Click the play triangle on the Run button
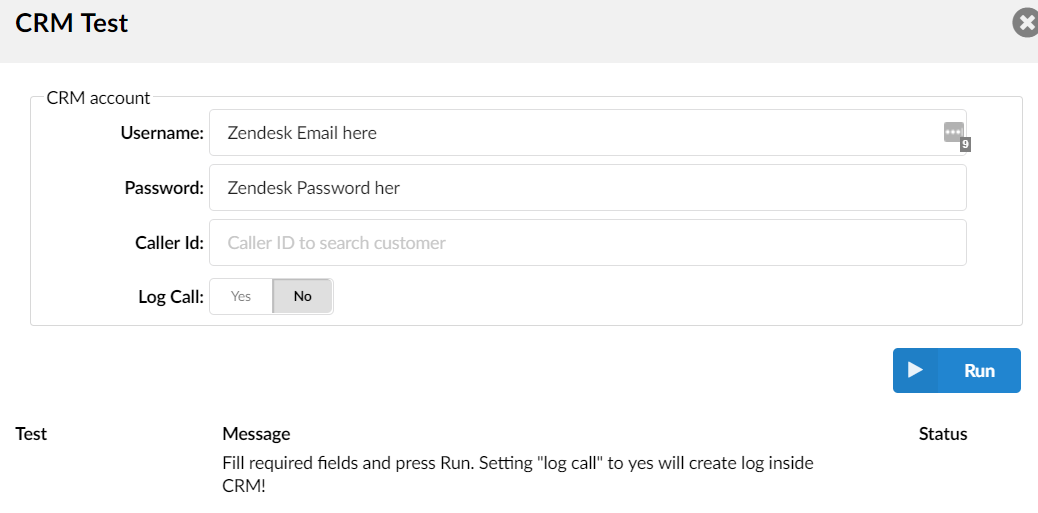 [x=915, y=370]
